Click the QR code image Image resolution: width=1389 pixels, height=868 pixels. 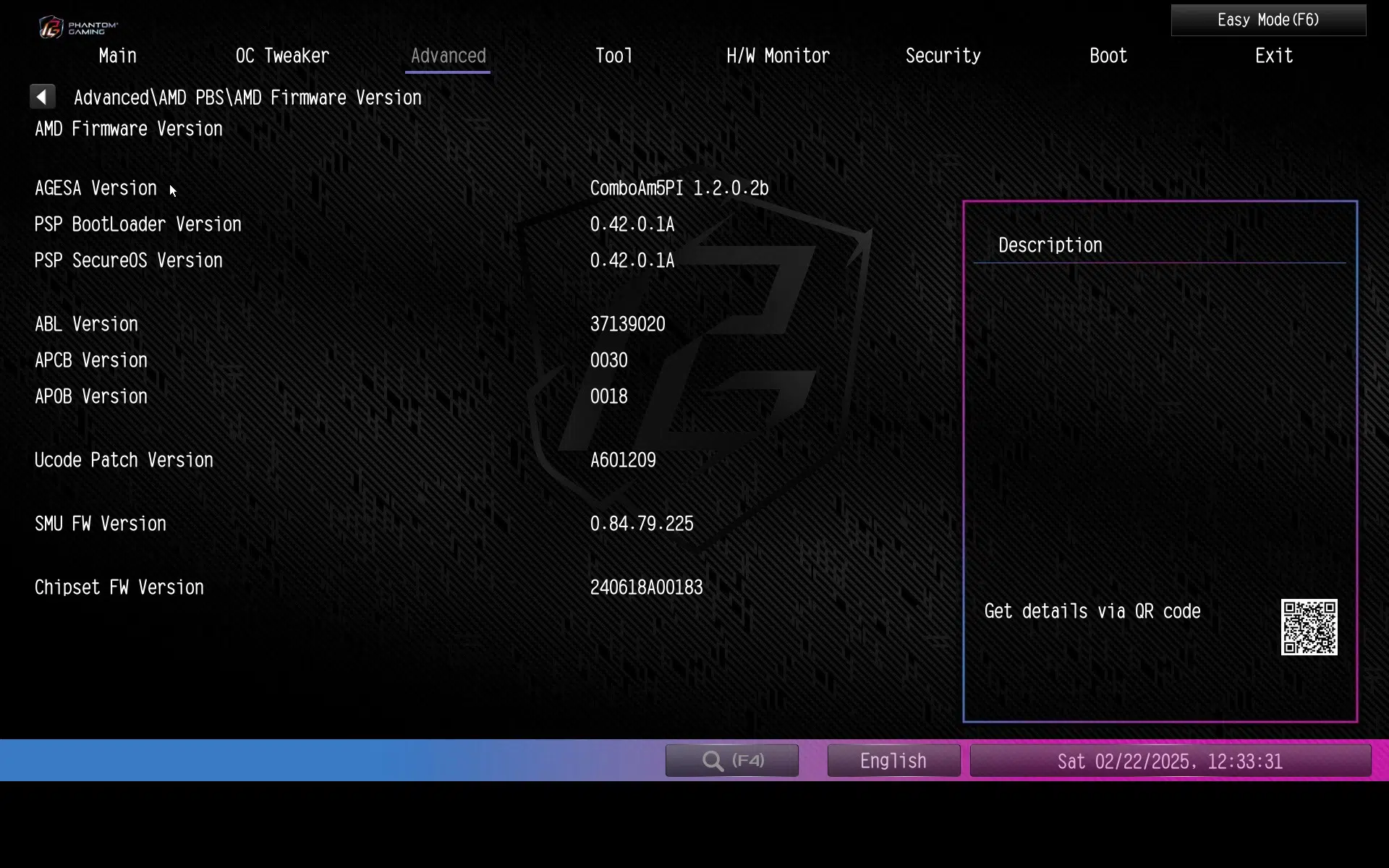click(1309, 627)
